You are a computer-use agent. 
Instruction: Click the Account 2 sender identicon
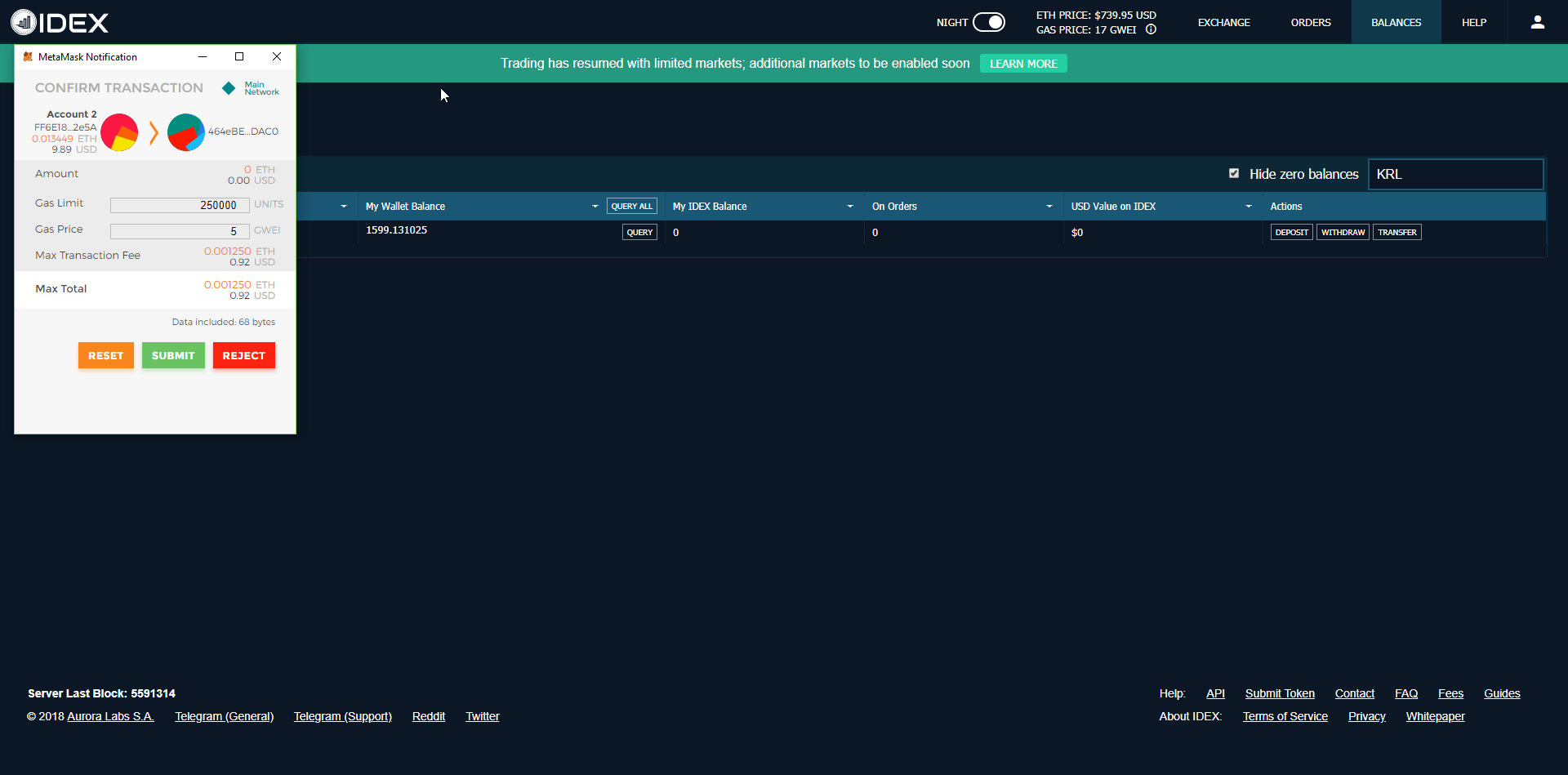coord(119,132)
